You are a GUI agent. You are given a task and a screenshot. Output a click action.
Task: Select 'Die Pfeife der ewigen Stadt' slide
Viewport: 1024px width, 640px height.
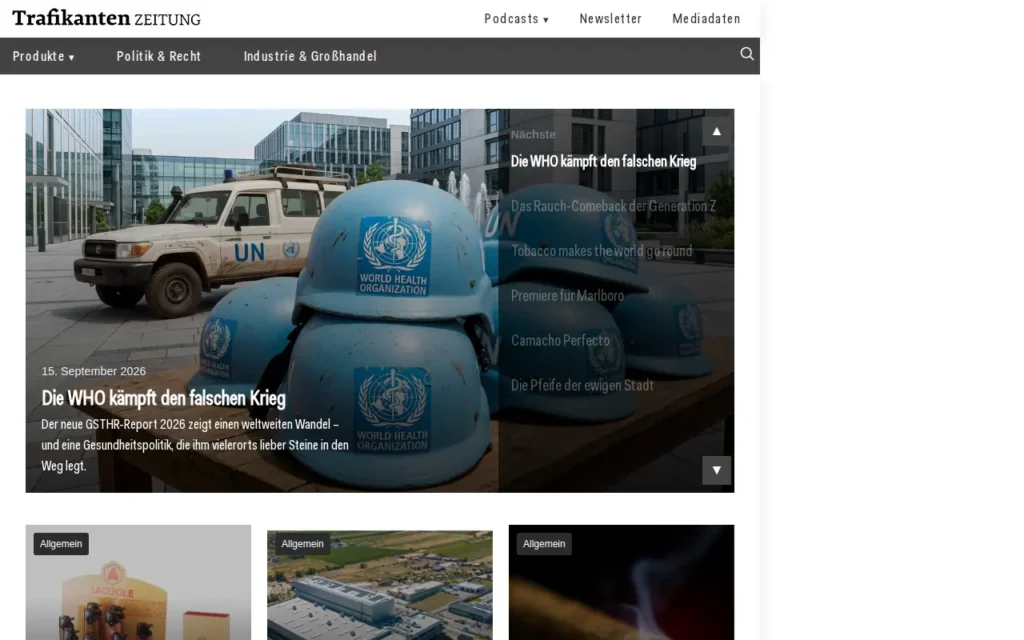pyautogui.click(x=582, y=385)
